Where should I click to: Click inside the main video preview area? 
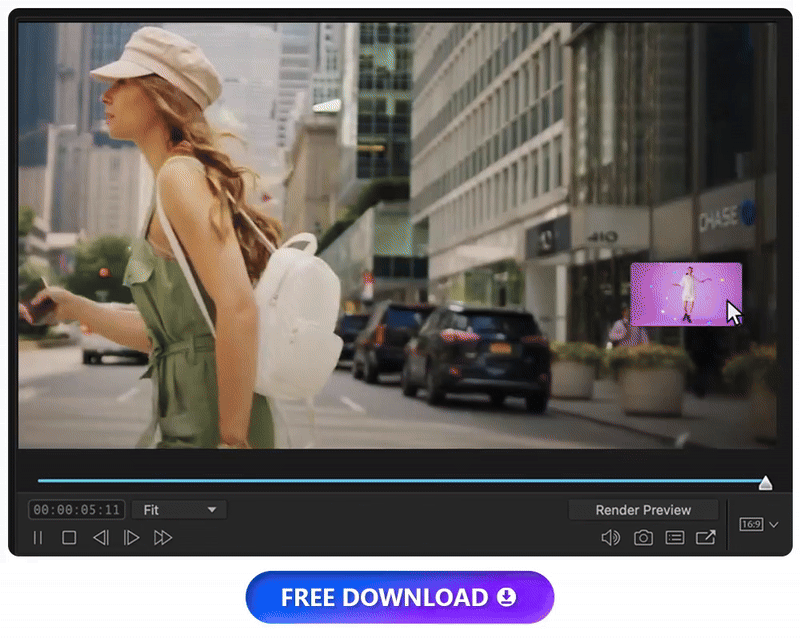[x=350, y=240]
